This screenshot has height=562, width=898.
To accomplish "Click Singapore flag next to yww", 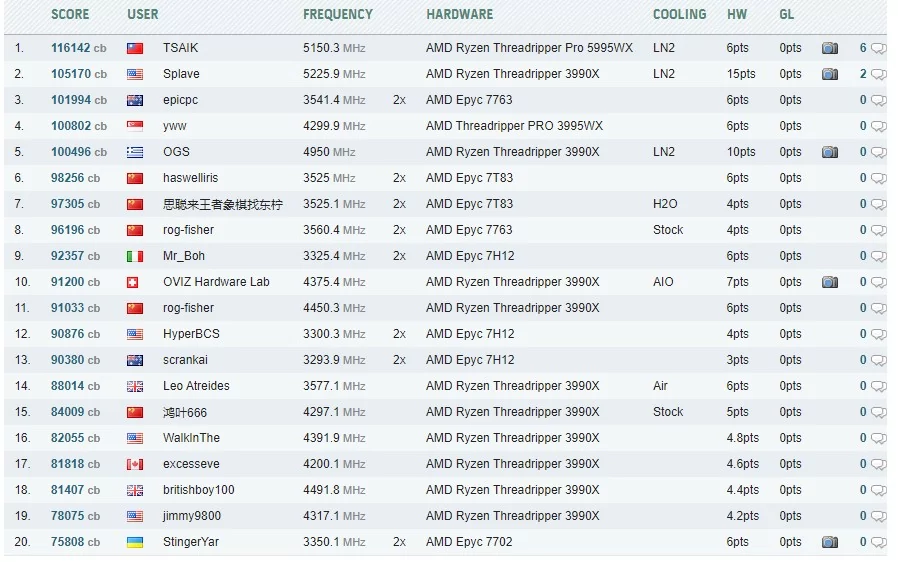I will 135,127.
